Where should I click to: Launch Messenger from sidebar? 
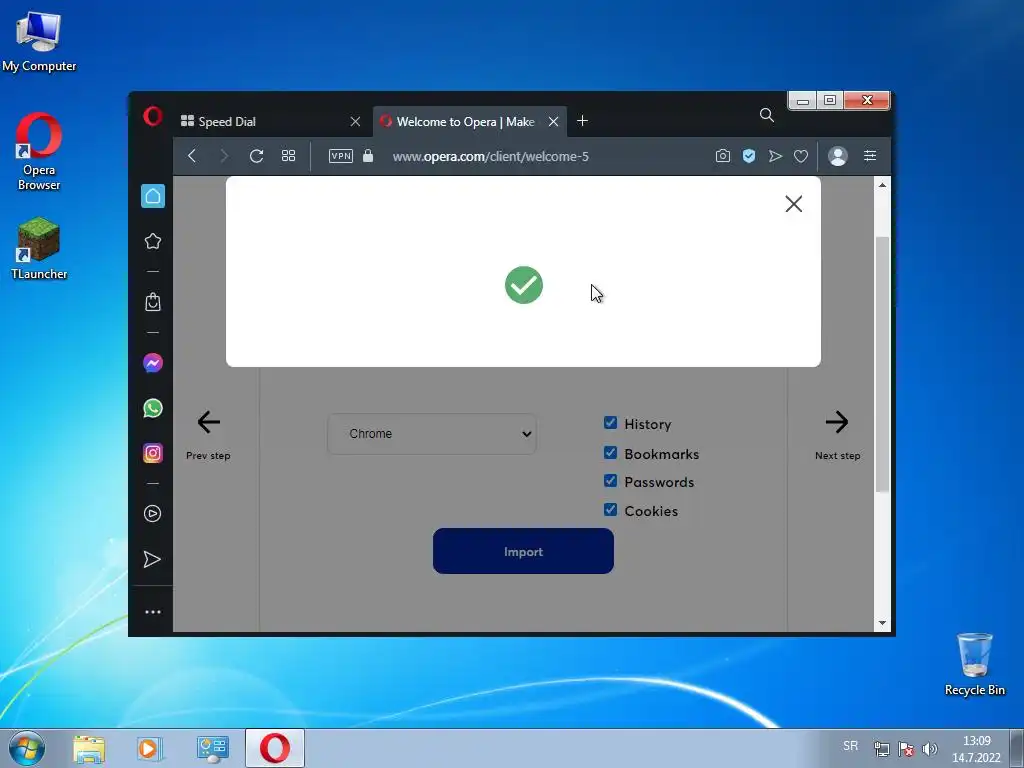pos(153,363)
